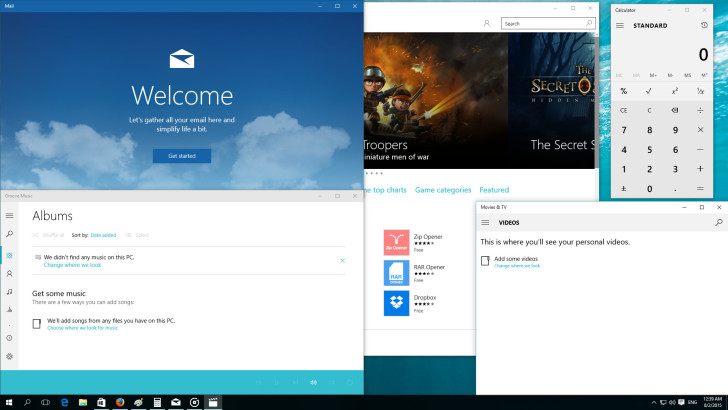Image resolution: width=728 pixels, height=410 pixels.
Task: Open Task View on taskbar
Action: (46, 403)
